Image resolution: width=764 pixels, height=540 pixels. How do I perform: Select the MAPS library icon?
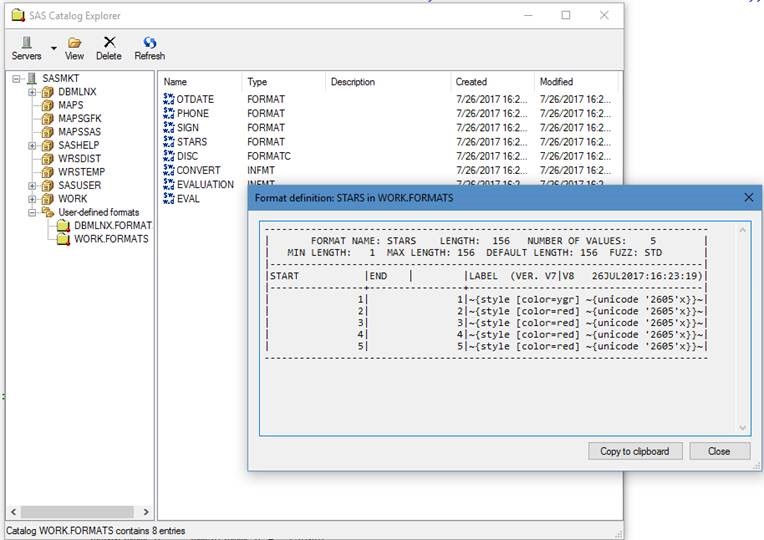[x=48, y=105]
